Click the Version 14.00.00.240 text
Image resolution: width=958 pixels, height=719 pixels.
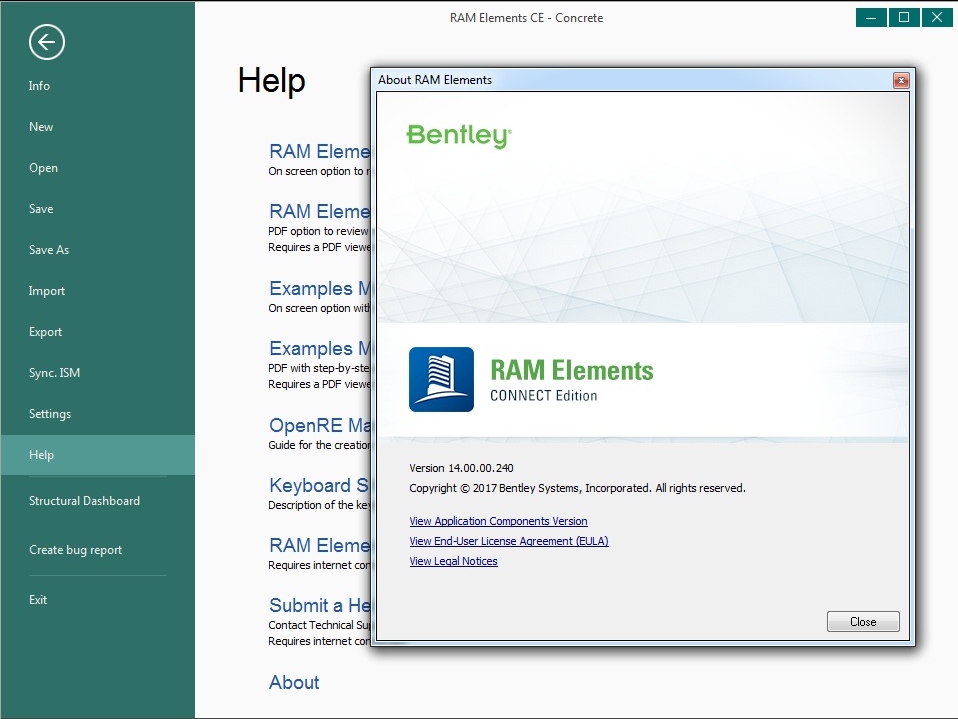click(x=461, y=468)
